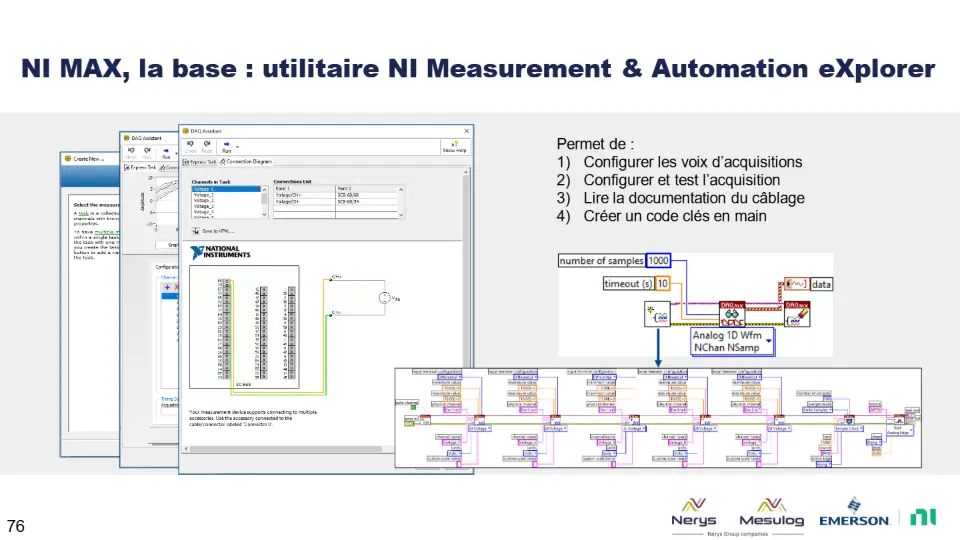Switch to Express Task tab in front DAQ Assistant
The image size is (960, 540).
[200, 162]
